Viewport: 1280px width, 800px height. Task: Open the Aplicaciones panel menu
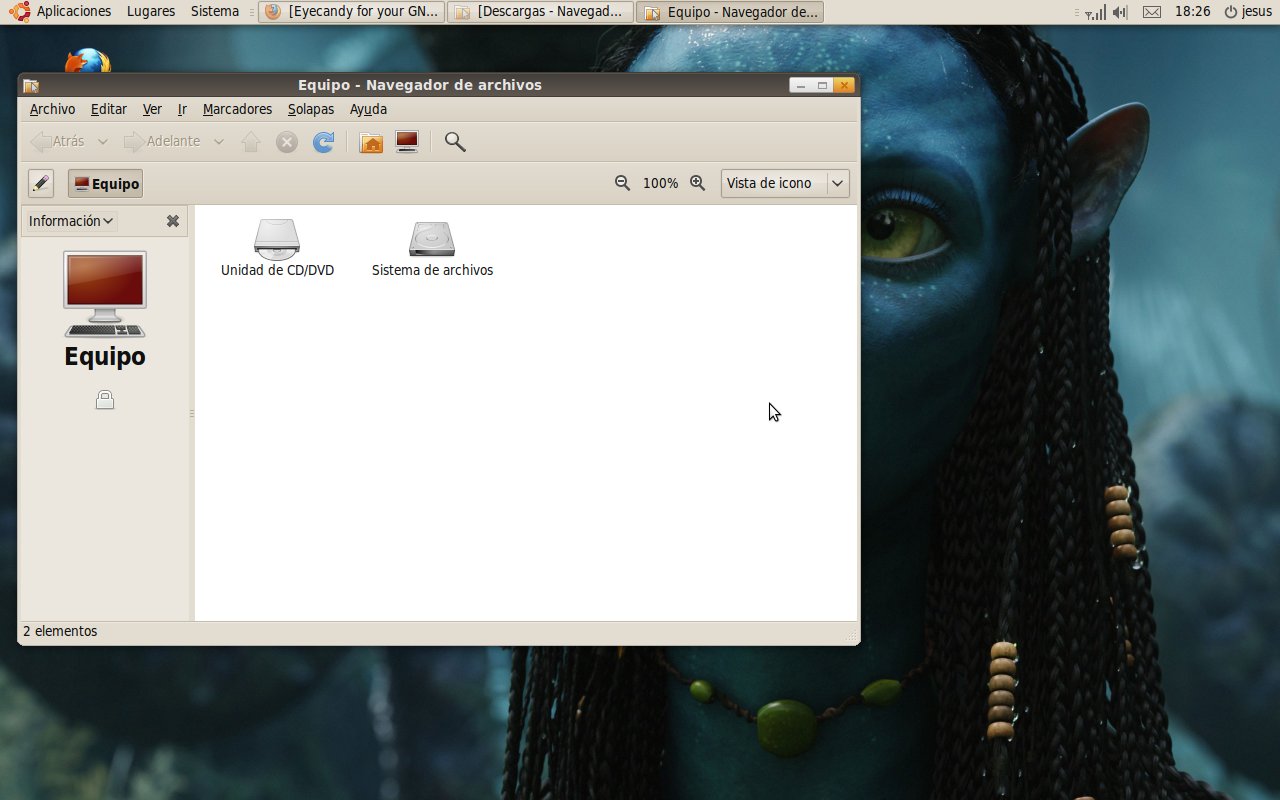click(x=74, y=12)
